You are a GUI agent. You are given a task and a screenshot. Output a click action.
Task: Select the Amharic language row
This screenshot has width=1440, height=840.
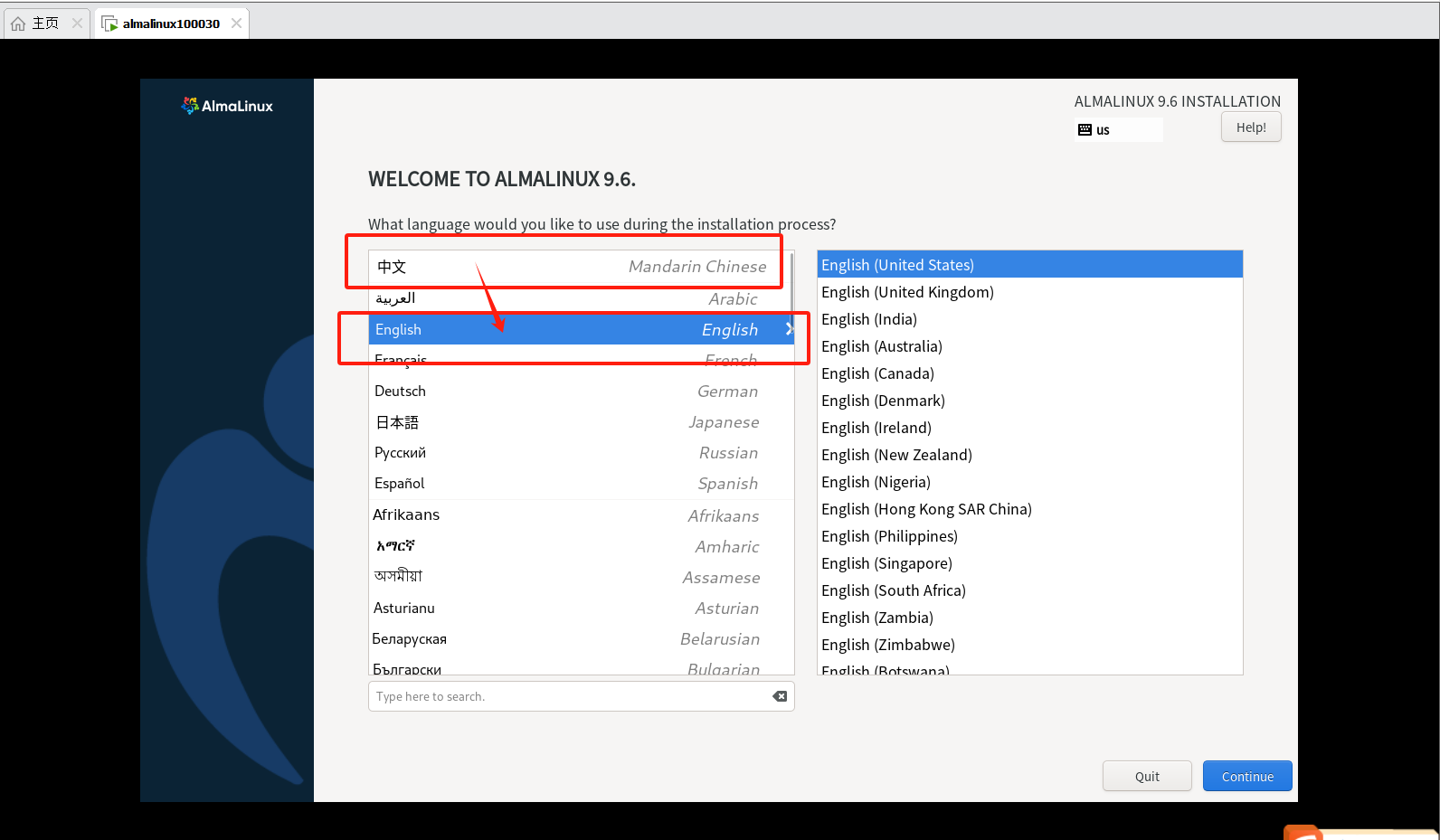click(580, 546)
